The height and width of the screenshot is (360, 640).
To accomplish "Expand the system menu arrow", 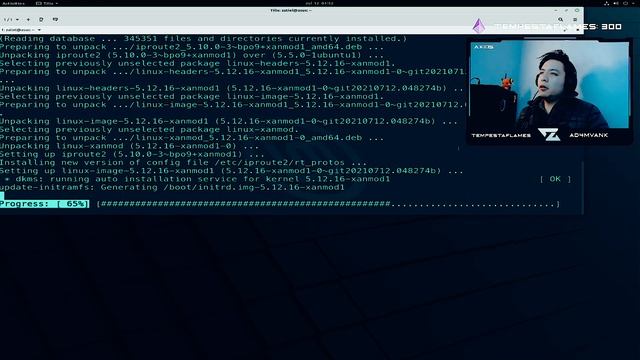I will click(x=633, y=3).
